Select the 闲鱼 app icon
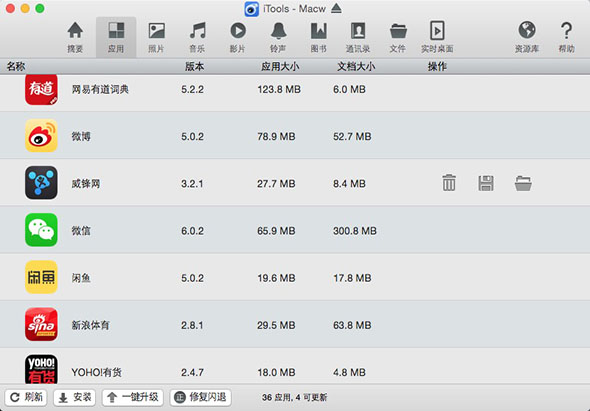590x411 pixels. (x=41, y=277)
